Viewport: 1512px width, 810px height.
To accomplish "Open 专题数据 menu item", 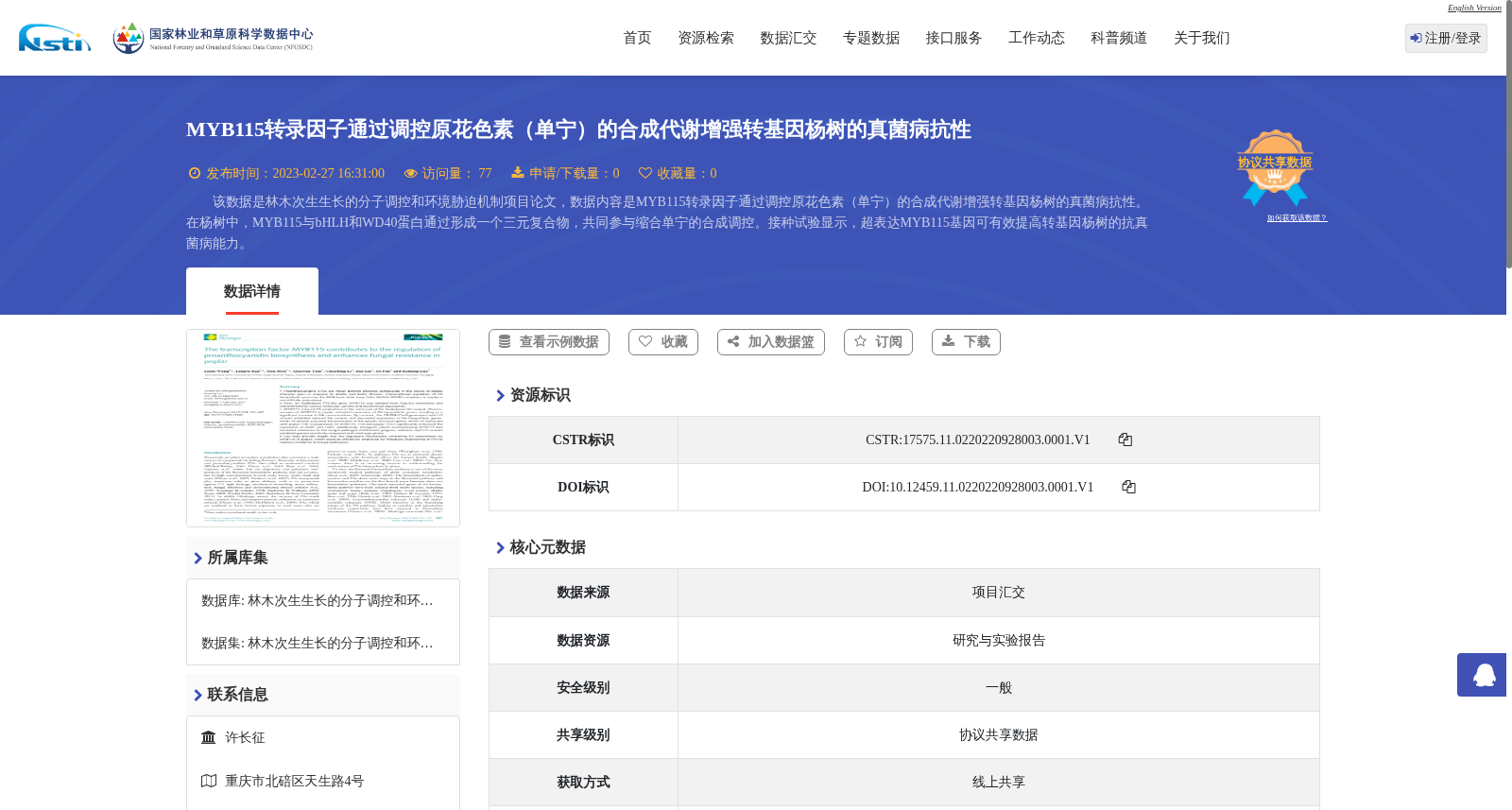I will pyautogui.click(x=871, y=38).
